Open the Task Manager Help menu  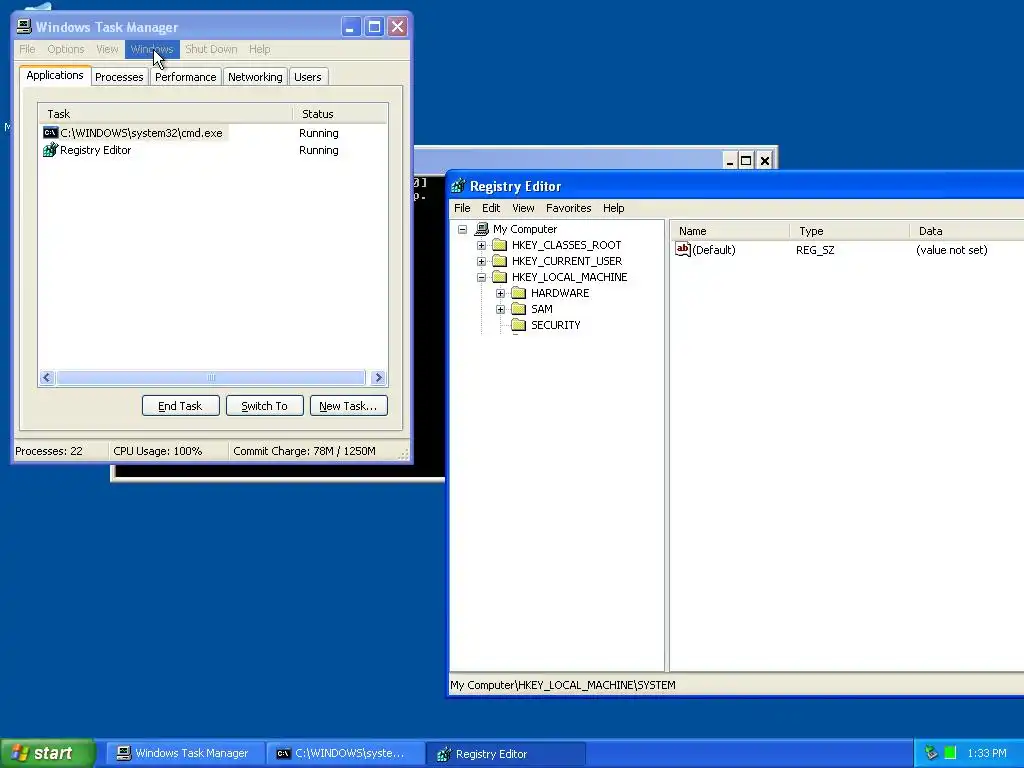click(x=259, y=49)
